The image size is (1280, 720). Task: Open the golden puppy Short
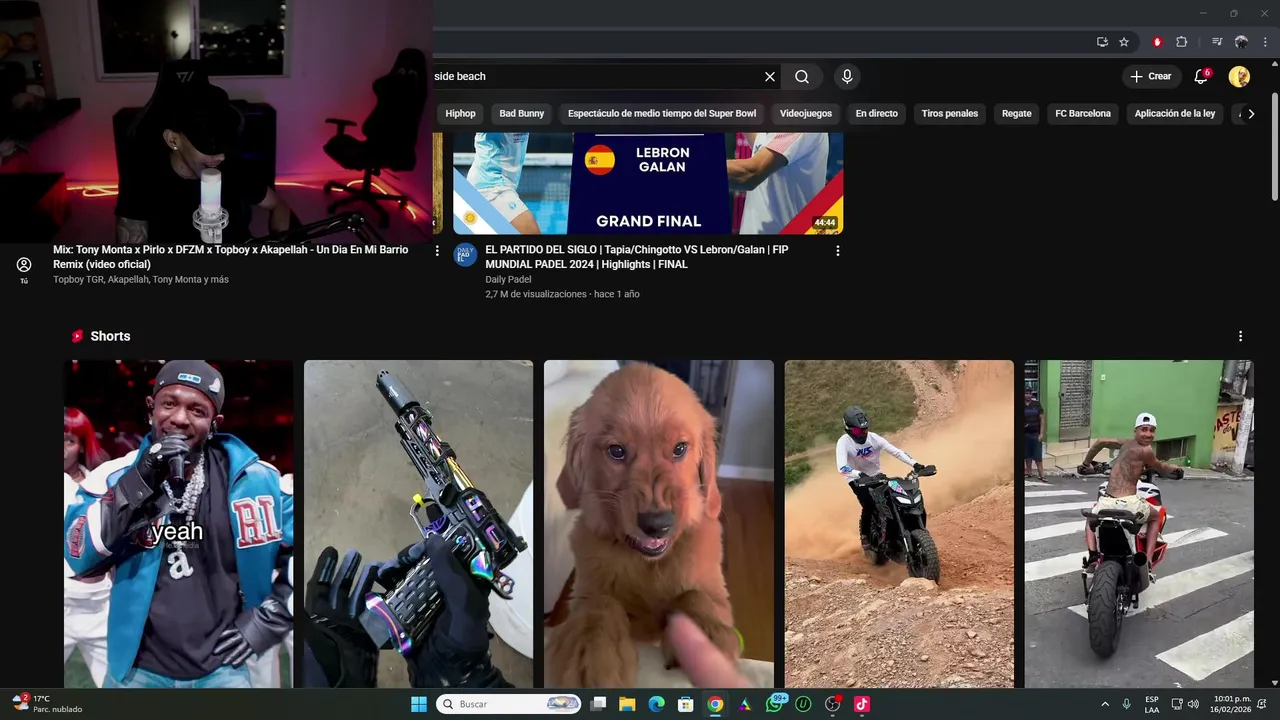(659, 524)
